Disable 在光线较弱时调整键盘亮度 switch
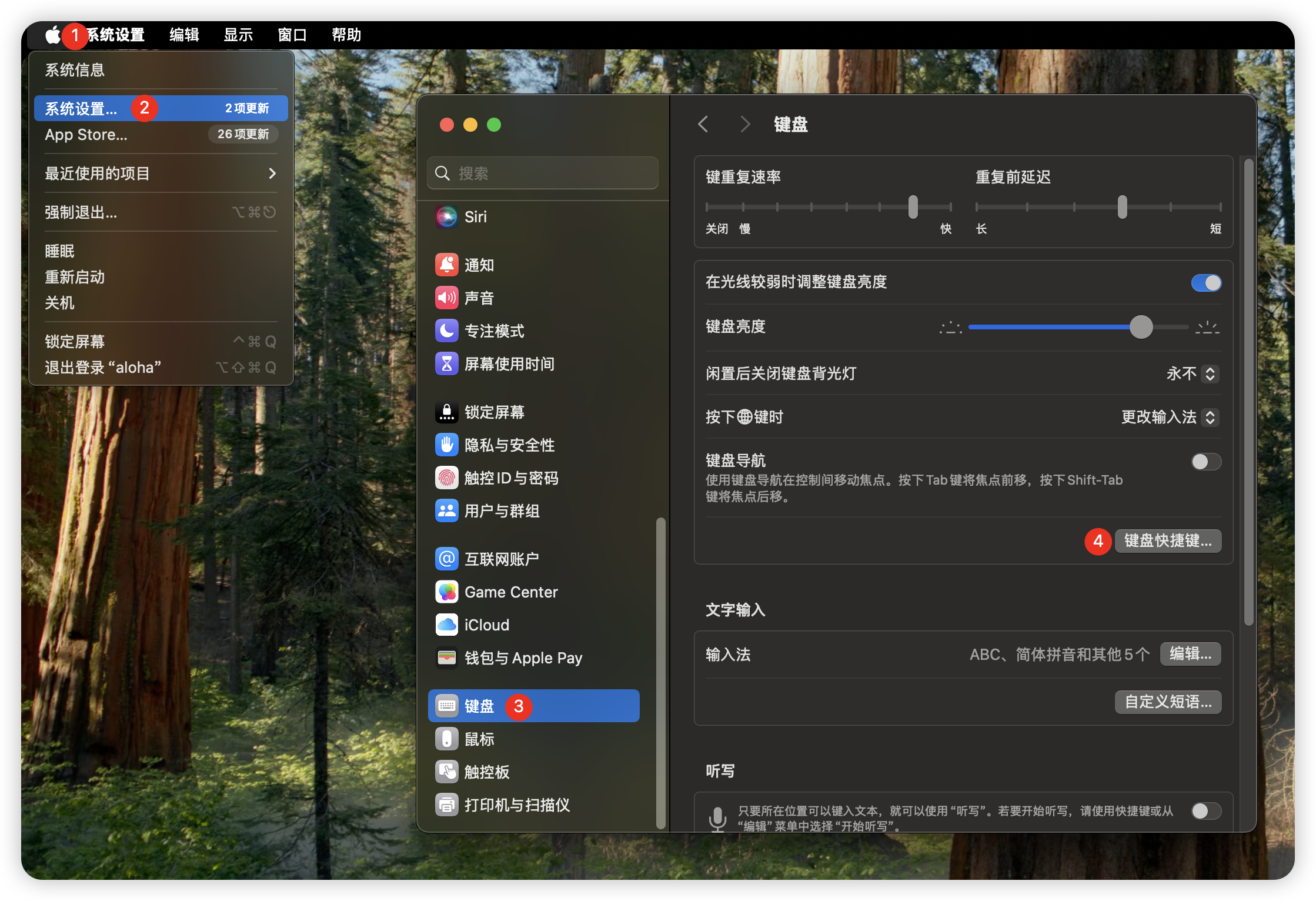Image resolution: width=1316 pixels, height=901 pixels. pyautogui.click(x=1205, y=283)
